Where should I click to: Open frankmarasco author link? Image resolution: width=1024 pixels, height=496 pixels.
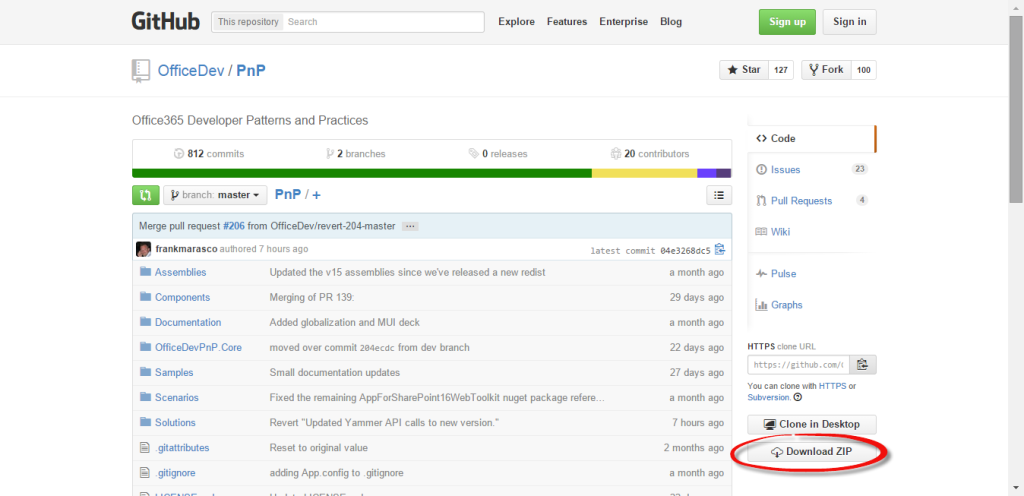(x=186, y=249)
